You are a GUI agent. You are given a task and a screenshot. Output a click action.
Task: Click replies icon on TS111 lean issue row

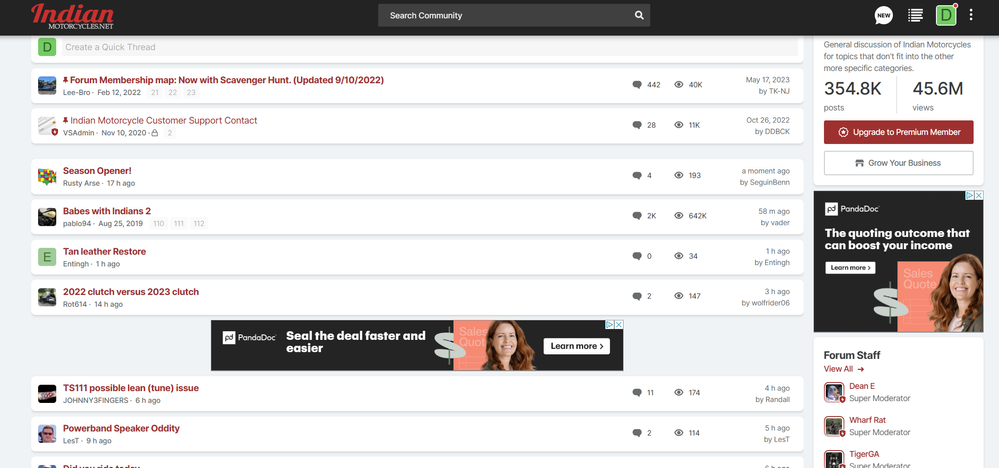(637, 393)
